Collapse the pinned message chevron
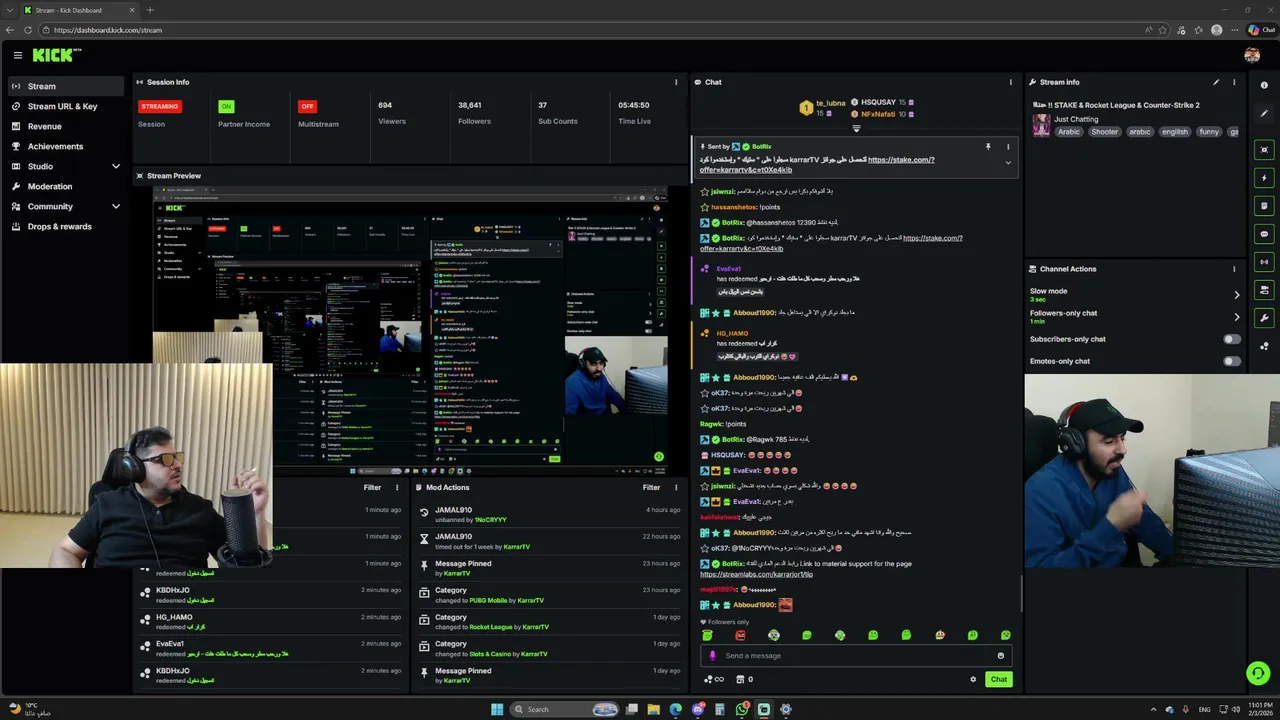This screenshot has width=1280, height=720. click(x=1007, y=163)
